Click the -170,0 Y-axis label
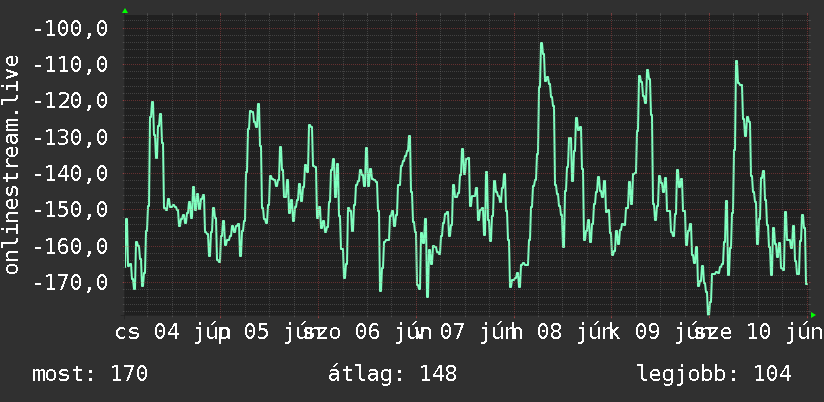The height and width of the screenshot is (402, 824). click(71, 282)
